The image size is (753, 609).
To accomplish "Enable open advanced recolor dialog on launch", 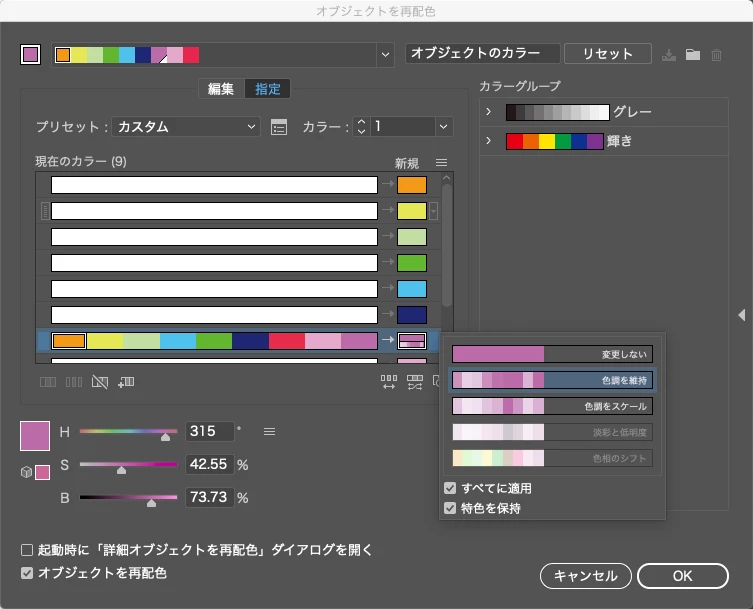I will [x=27, y=550].
